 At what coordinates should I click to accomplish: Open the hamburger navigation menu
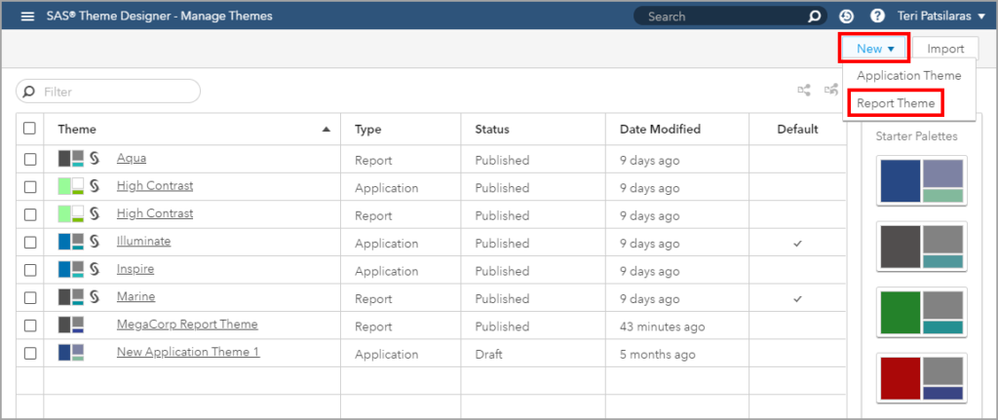point(28,16)
